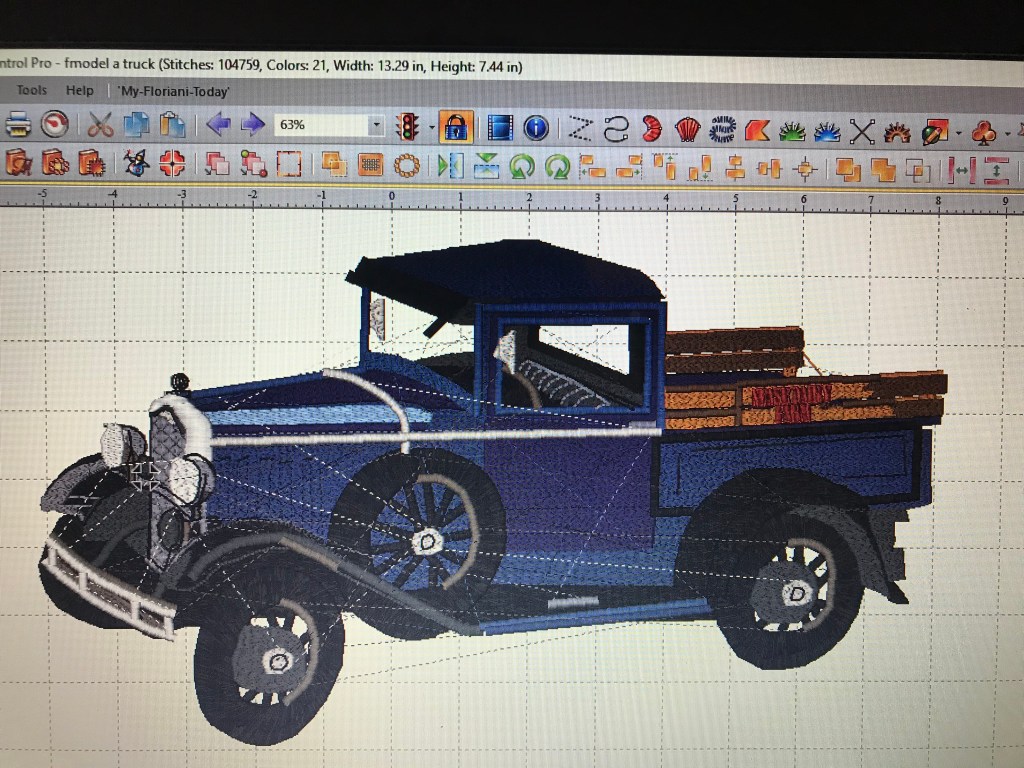
Task: Click the blue Redo right arrow
Action: tap(253, 125)
